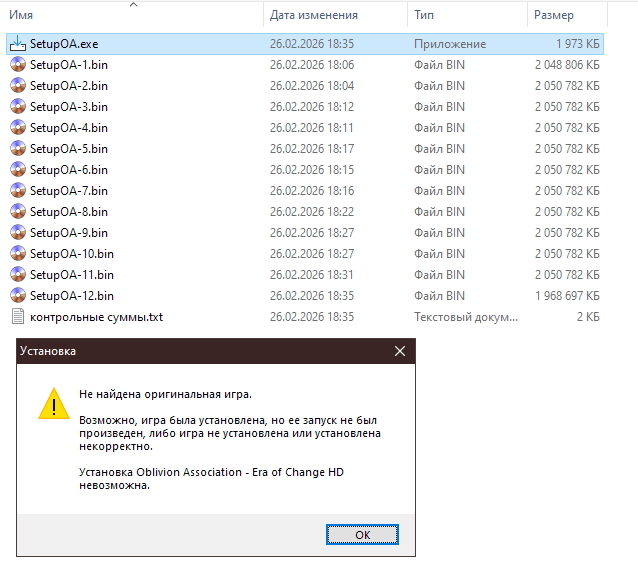Click the контрольные суммы.txt document icon
Image resolution: width=638 pixels, height=570 pixels.
coord(18,317)
